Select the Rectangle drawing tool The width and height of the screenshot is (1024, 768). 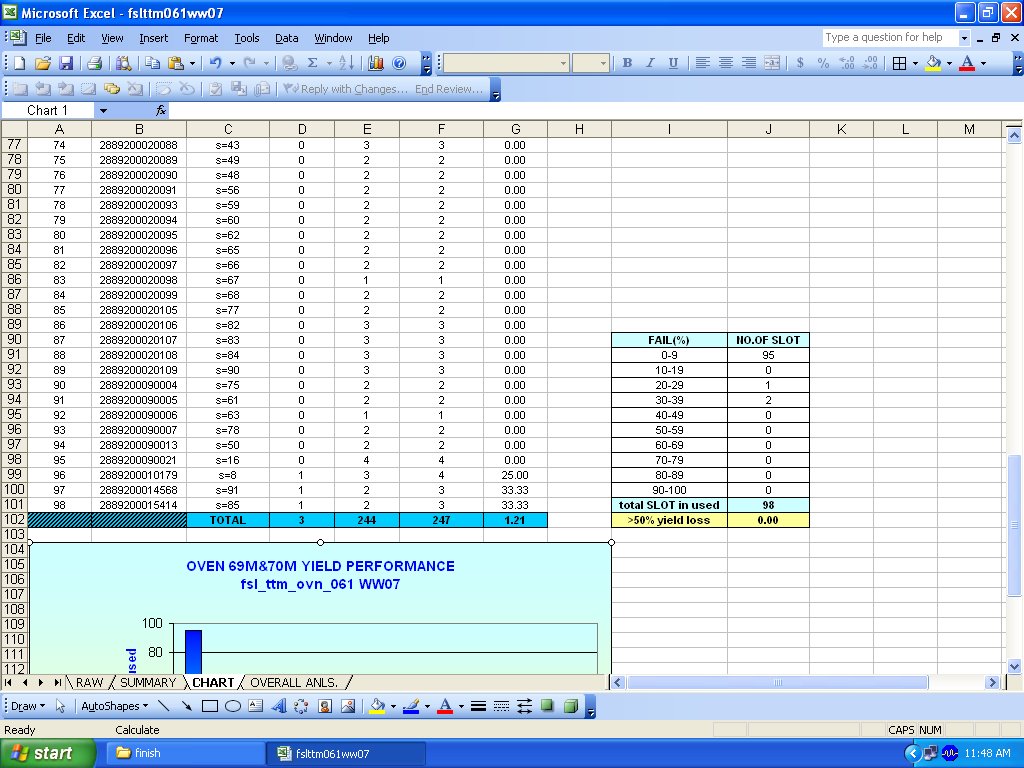point(210,706)
